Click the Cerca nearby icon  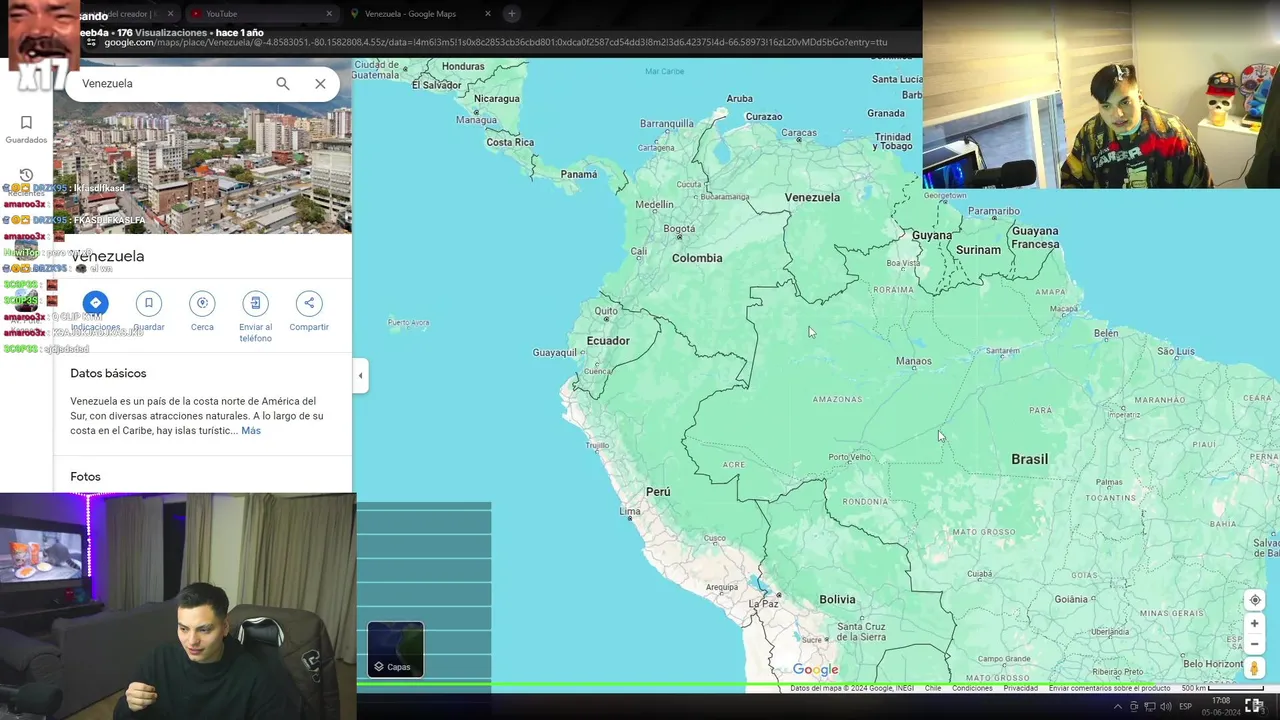(x=202, y=303)
